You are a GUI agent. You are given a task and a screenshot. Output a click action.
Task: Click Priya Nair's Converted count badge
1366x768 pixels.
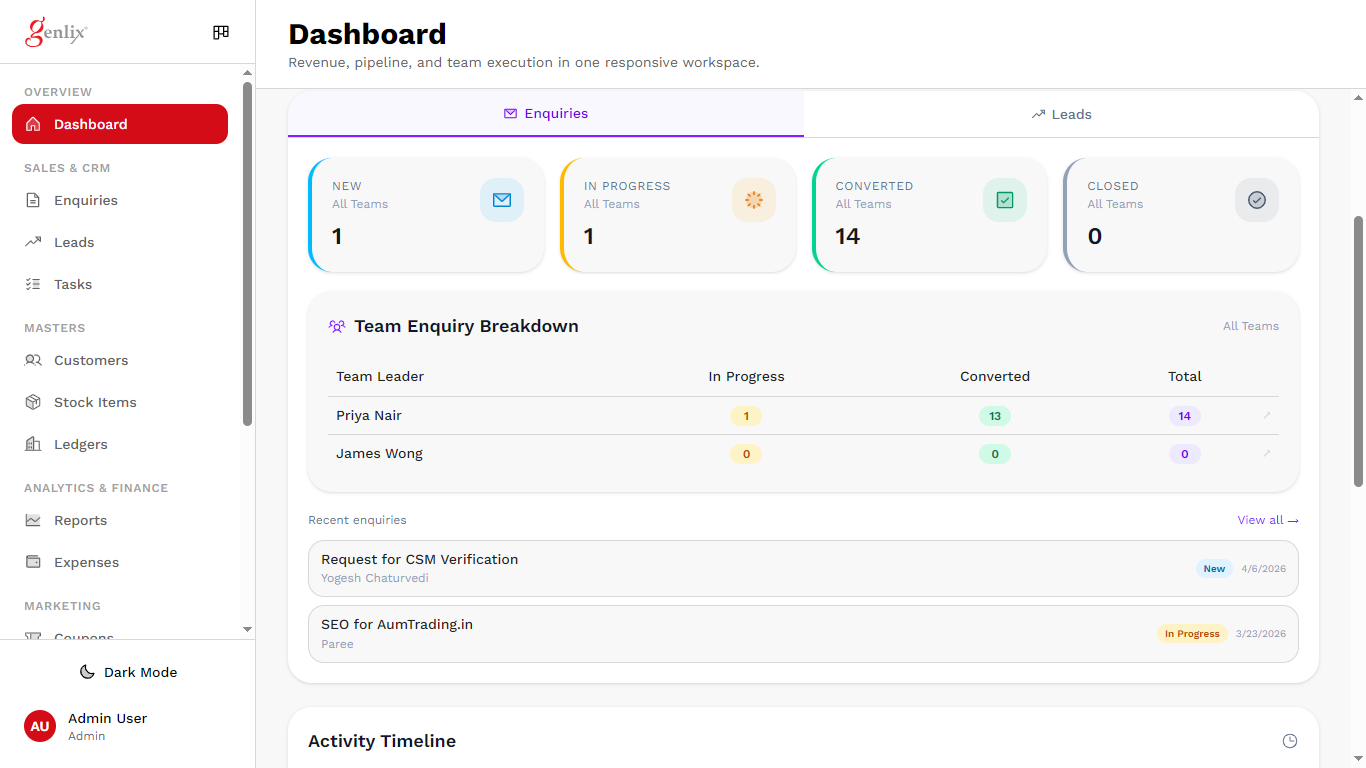pyautogui.click(x=994, y=416)
